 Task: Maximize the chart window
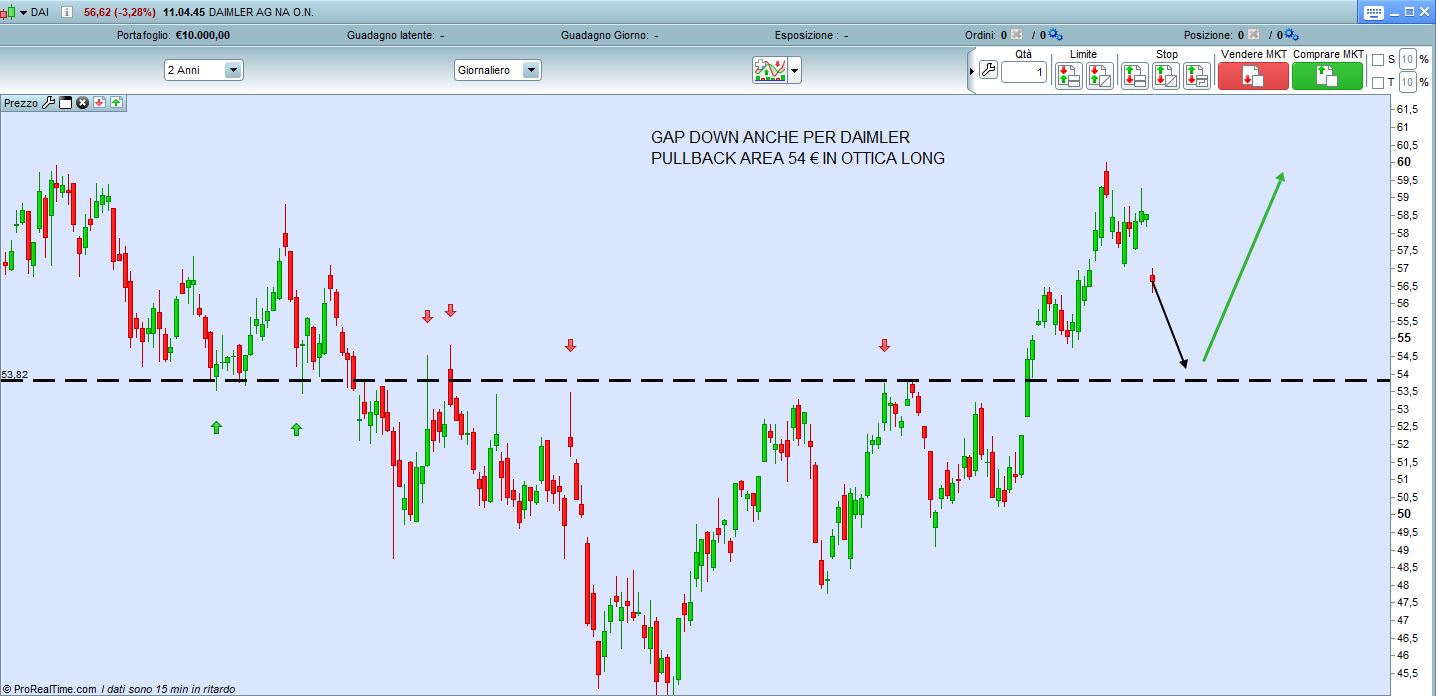coord(1408,12)
